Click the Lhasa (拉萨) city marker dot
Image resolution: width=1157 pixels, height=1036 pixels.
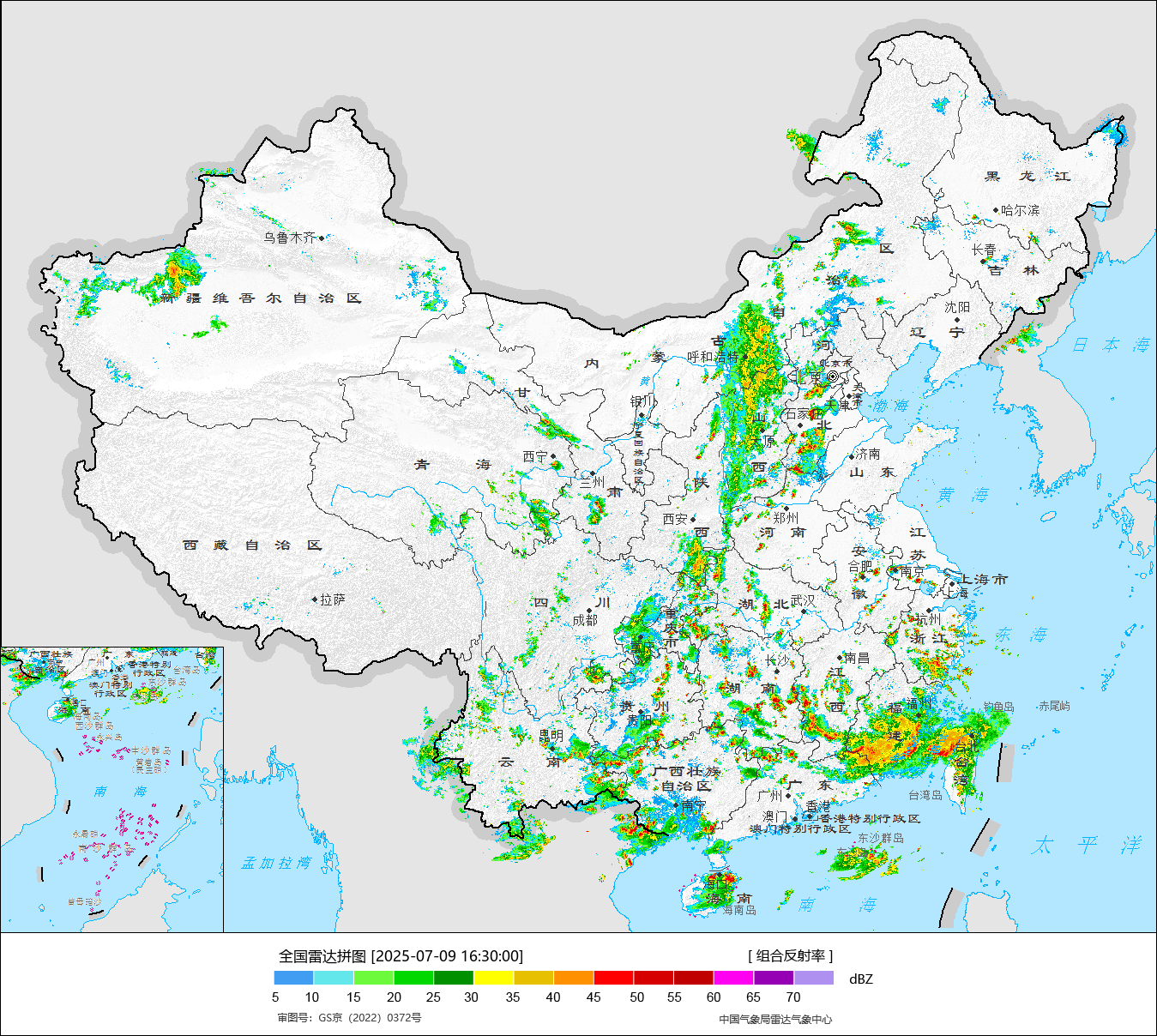click(x=315, y=599)
